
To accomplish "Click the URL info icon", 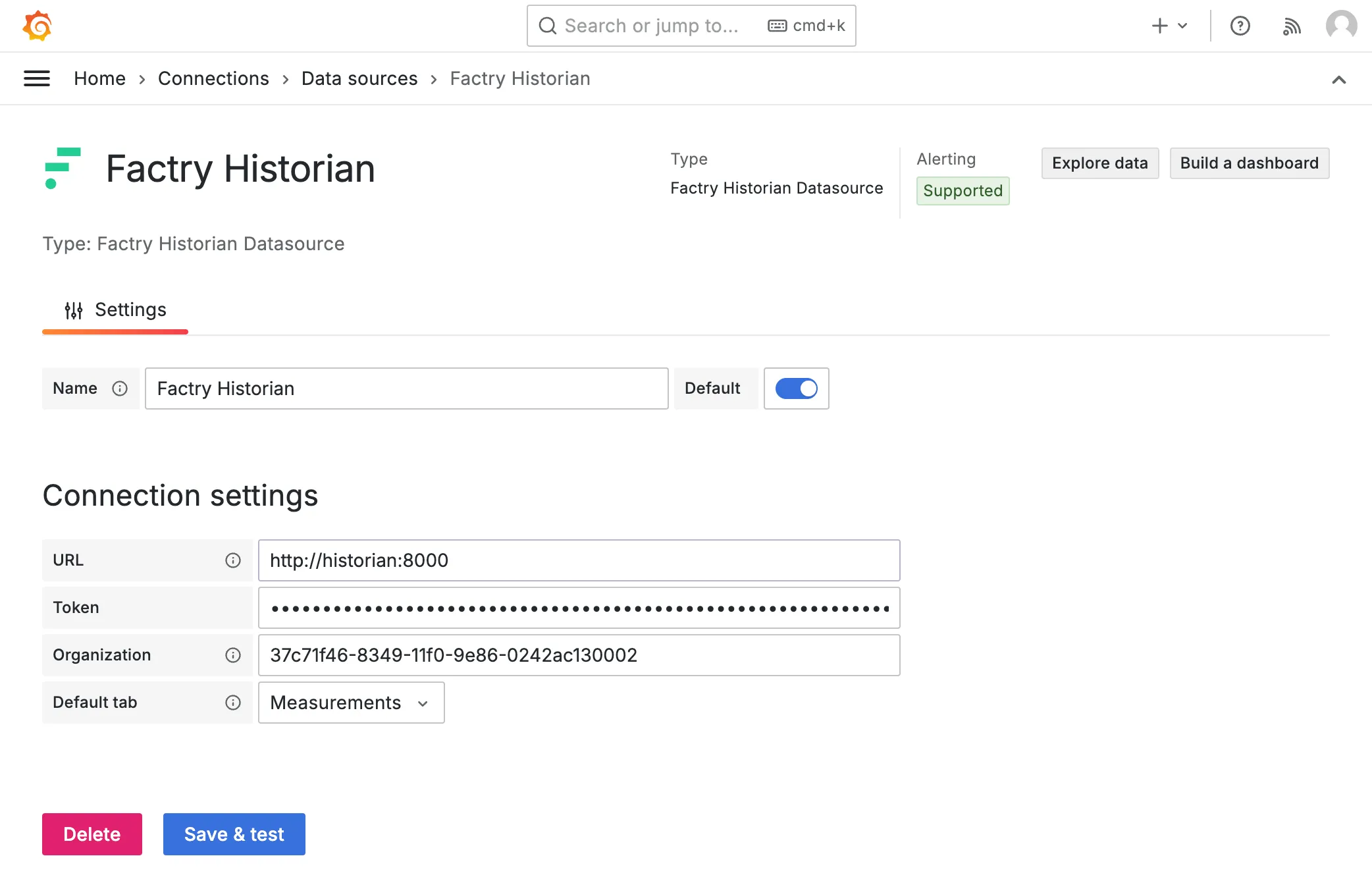I will tap(233, 560).
